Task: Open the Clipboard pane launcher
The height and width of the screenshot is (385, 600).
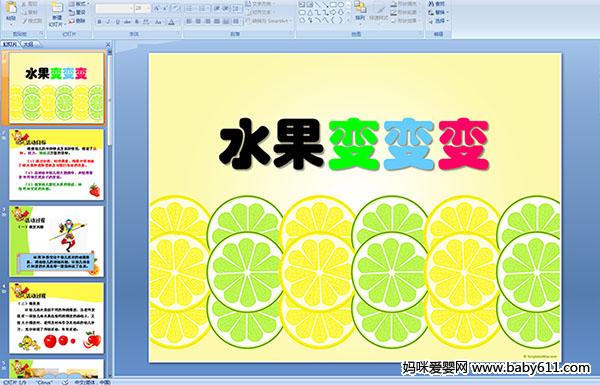Action: (41, 33)
